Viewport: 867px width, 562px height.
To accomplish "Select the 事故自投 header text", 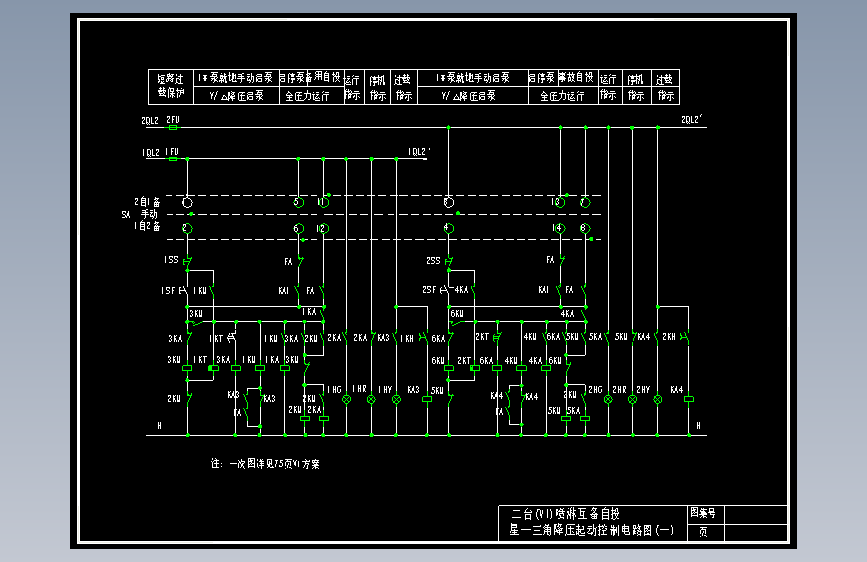I will pos(576,77).
